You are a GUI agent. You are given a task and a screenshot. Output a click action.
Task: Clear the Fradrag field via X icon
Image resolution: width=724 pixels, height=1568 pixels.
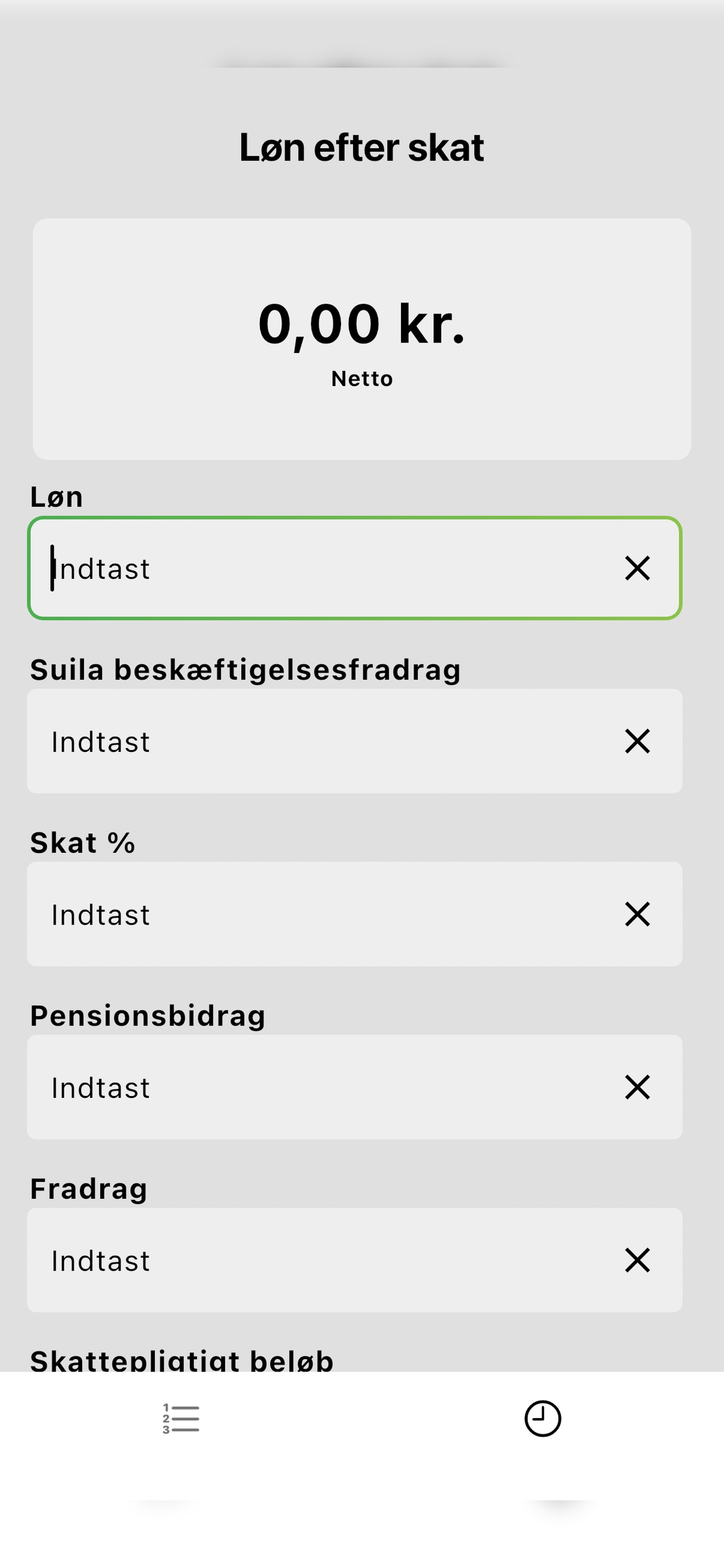point(637,1259)
